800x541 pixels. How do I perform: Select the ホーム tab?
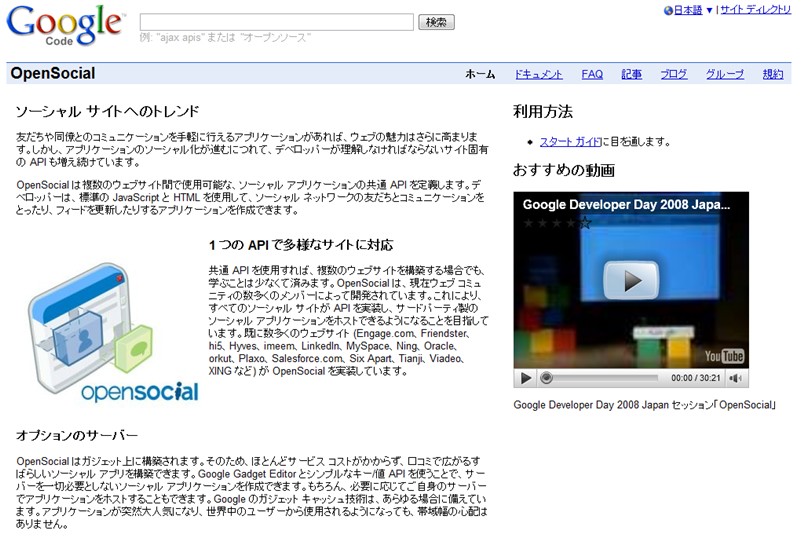coord(480,75)
